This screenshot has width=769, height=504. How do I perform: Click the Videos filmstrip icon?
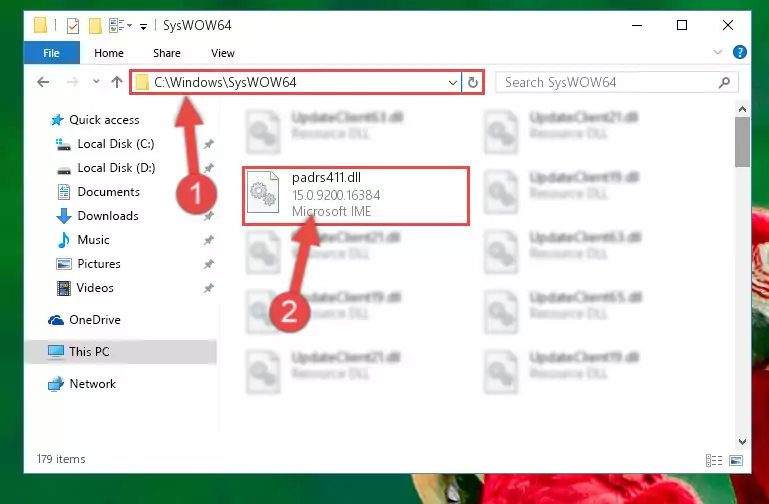(63, 288)
